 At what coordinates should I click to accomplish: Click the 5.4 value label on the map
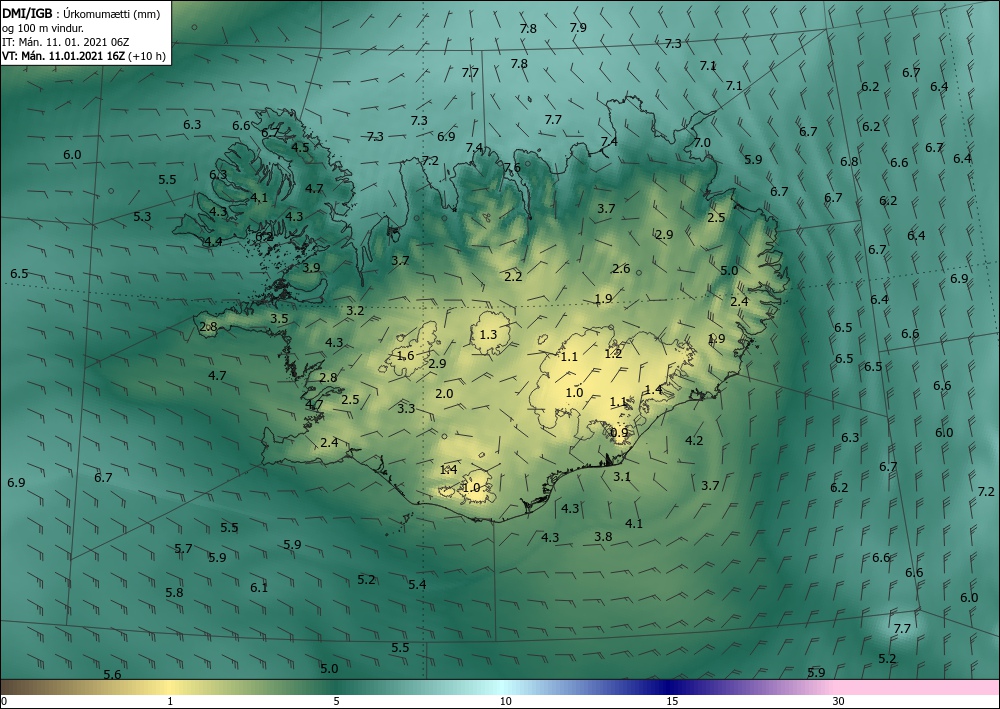click(417, 584)
